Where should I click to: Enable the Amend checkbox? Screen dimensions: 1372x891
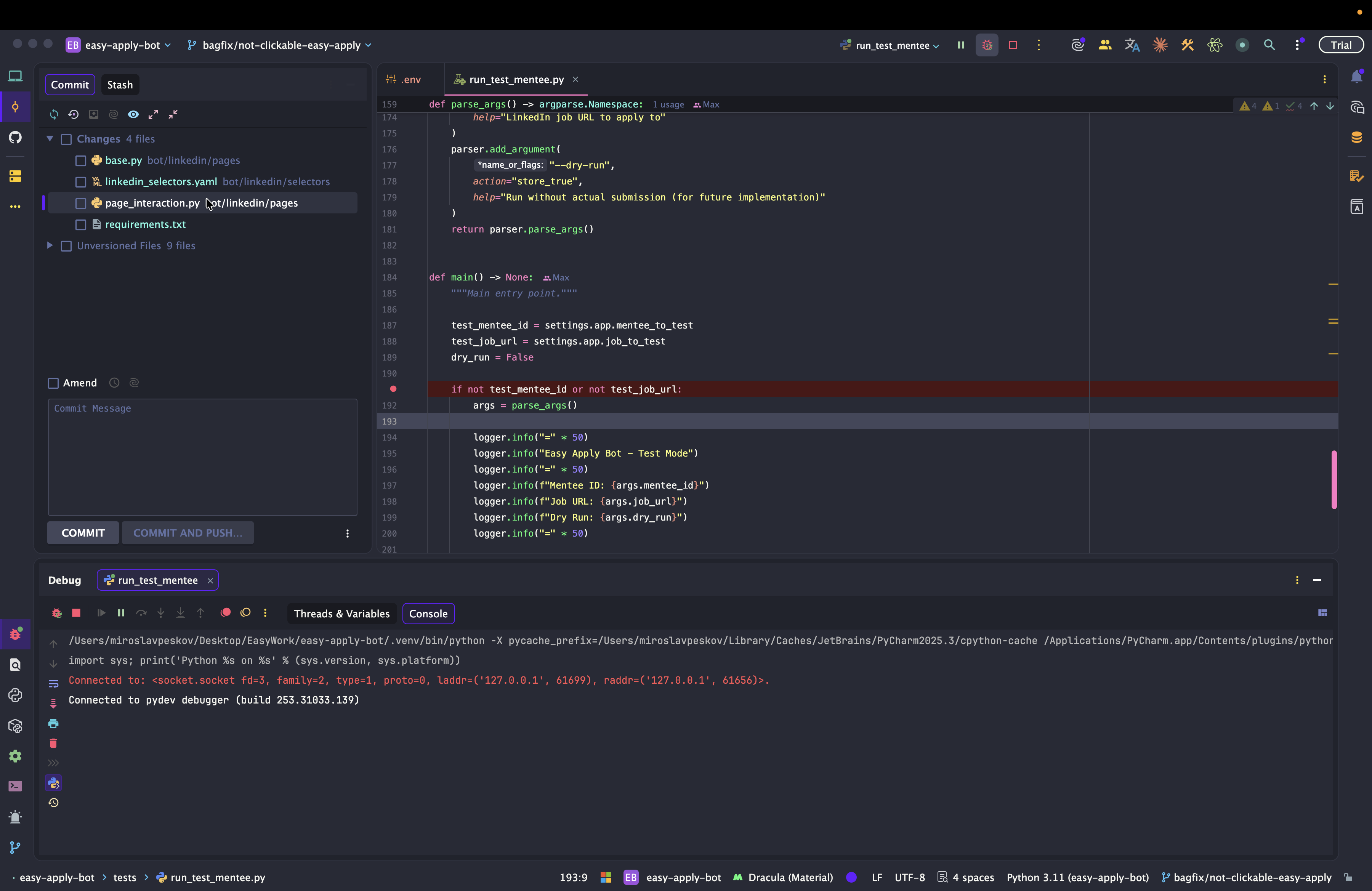click(54, 383)
